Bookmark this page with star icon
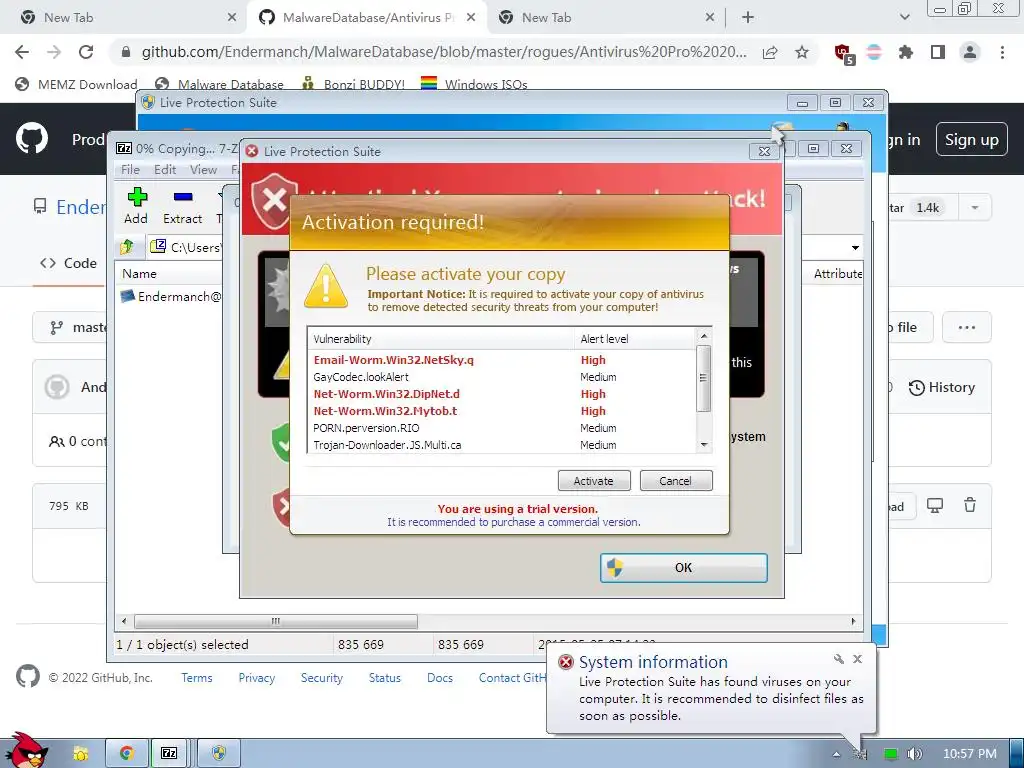Screen dimensions: 1024x768 click(x=802, y=52)
